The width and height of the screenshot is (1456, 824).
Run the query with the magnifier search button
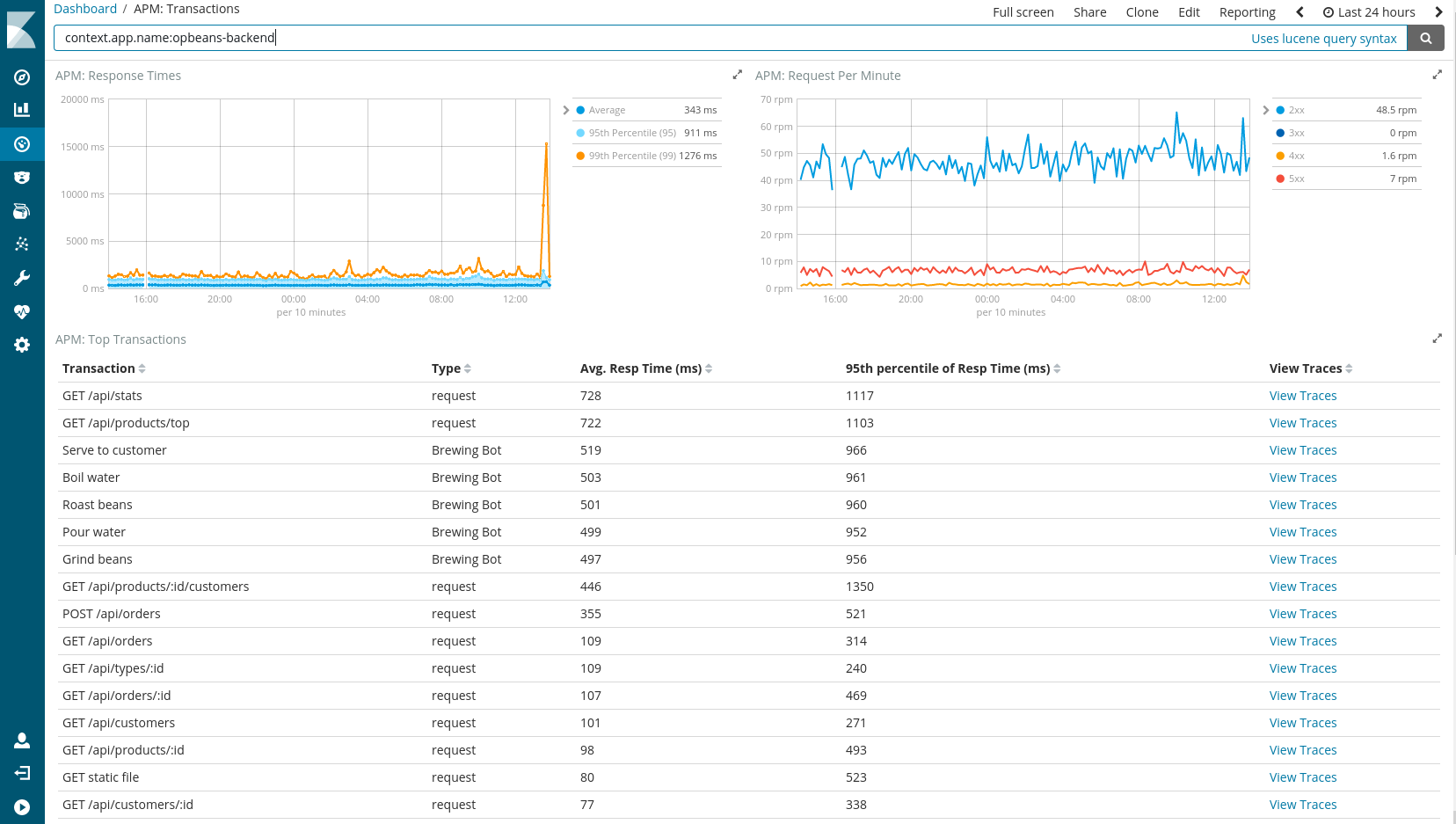pos(1425,38)
